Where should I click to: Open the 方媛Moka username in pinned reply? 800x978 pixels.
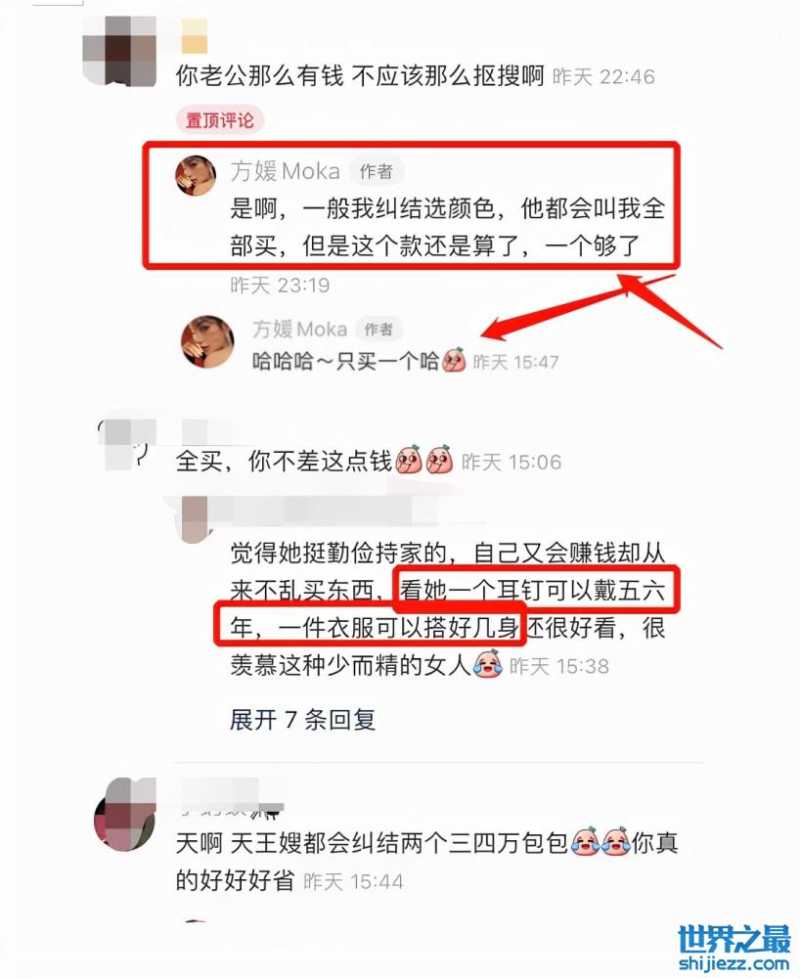coord(286,171)
